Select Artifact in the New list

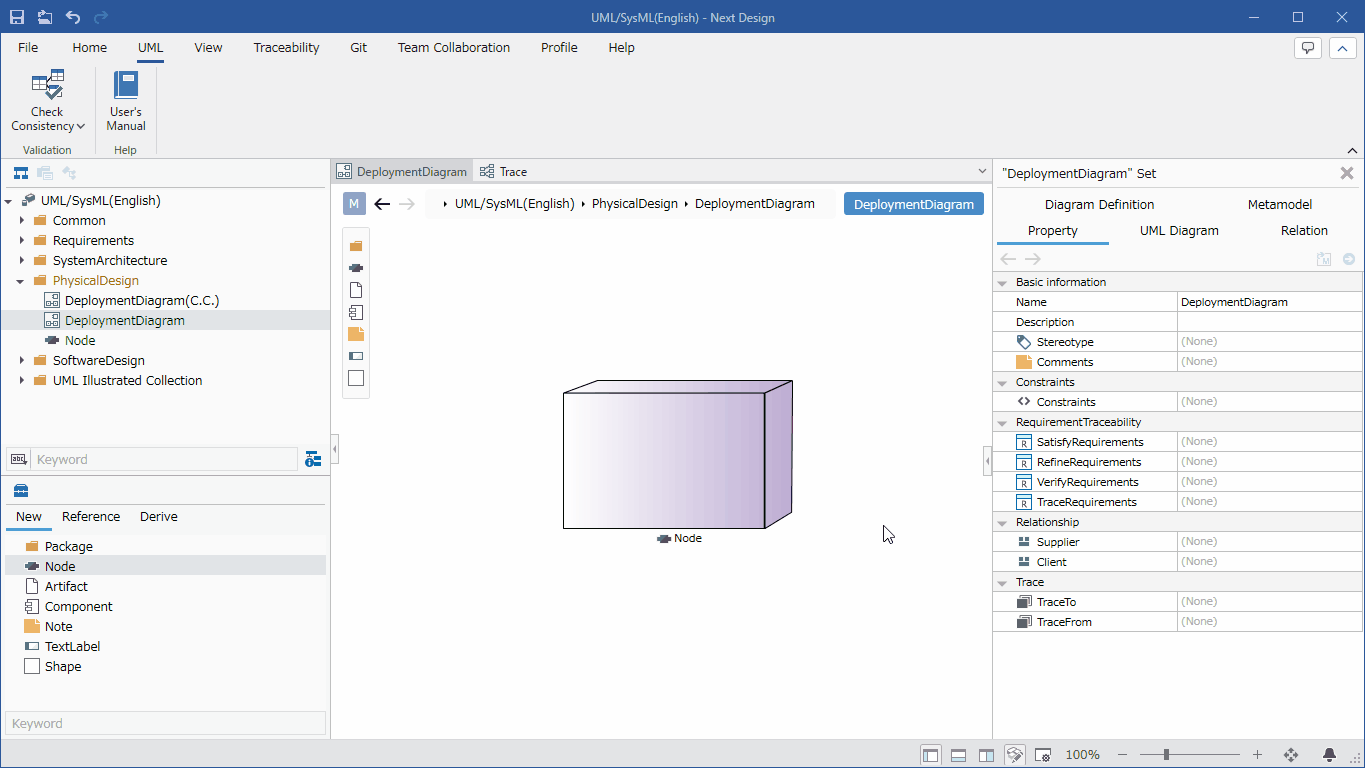coord(66,587)
